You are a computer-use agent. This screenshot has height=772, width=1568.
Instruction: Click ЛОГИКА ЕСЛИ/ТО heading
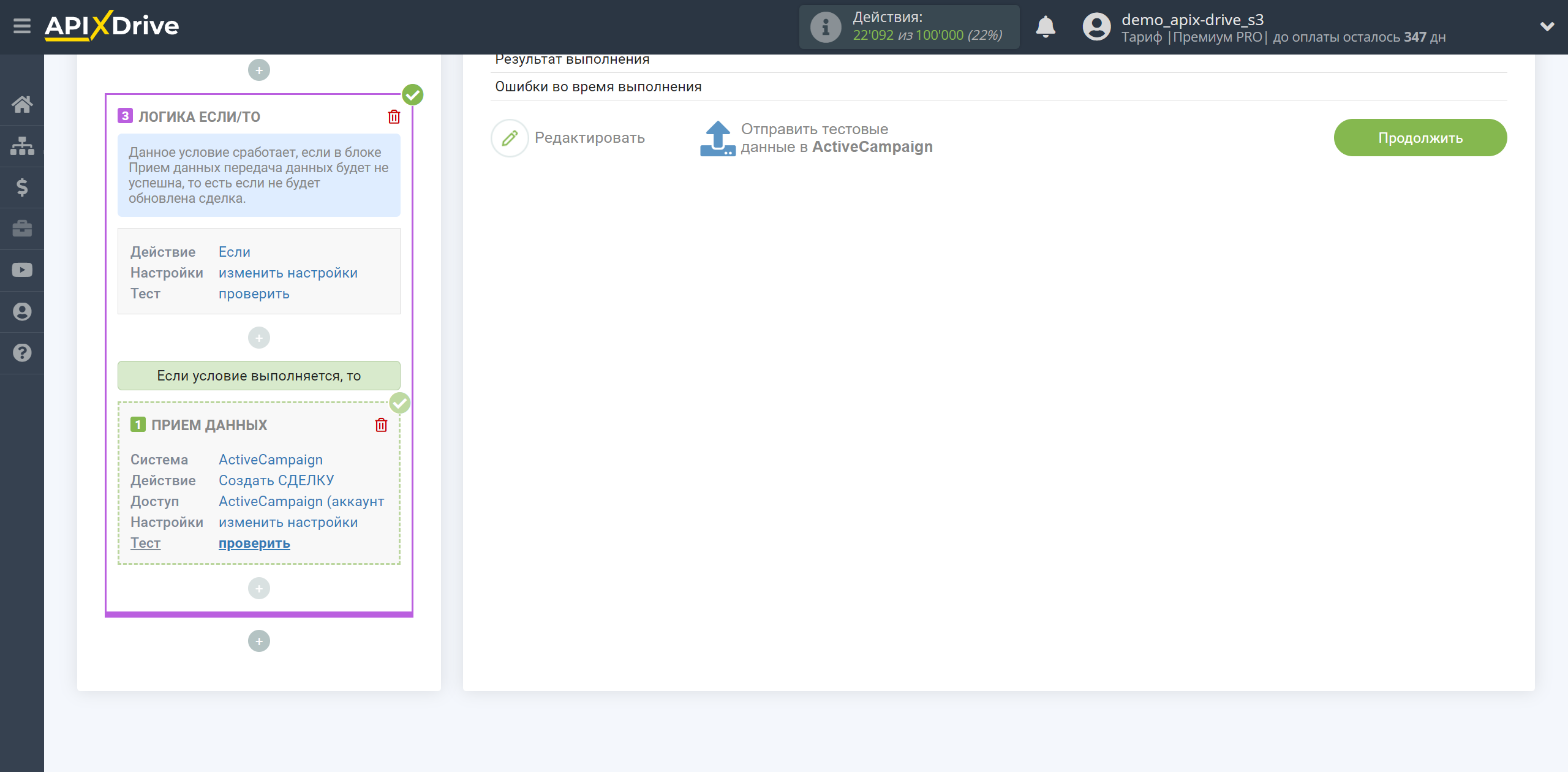tap(199, 116)
